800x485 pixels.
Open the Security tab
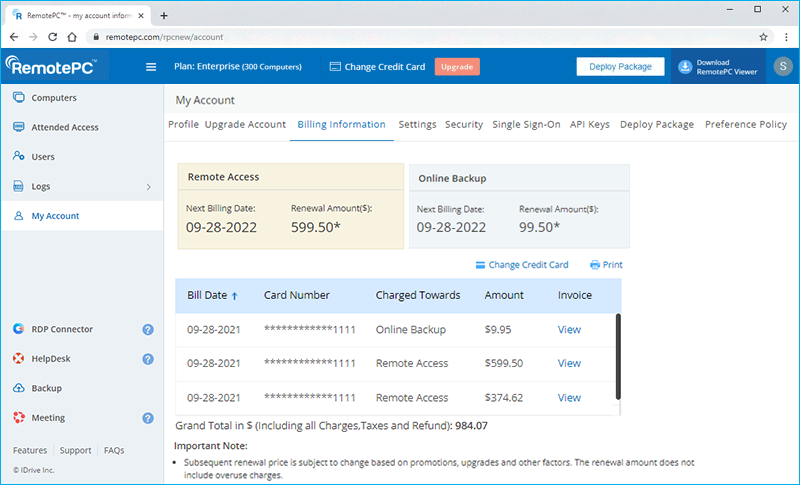464,124
